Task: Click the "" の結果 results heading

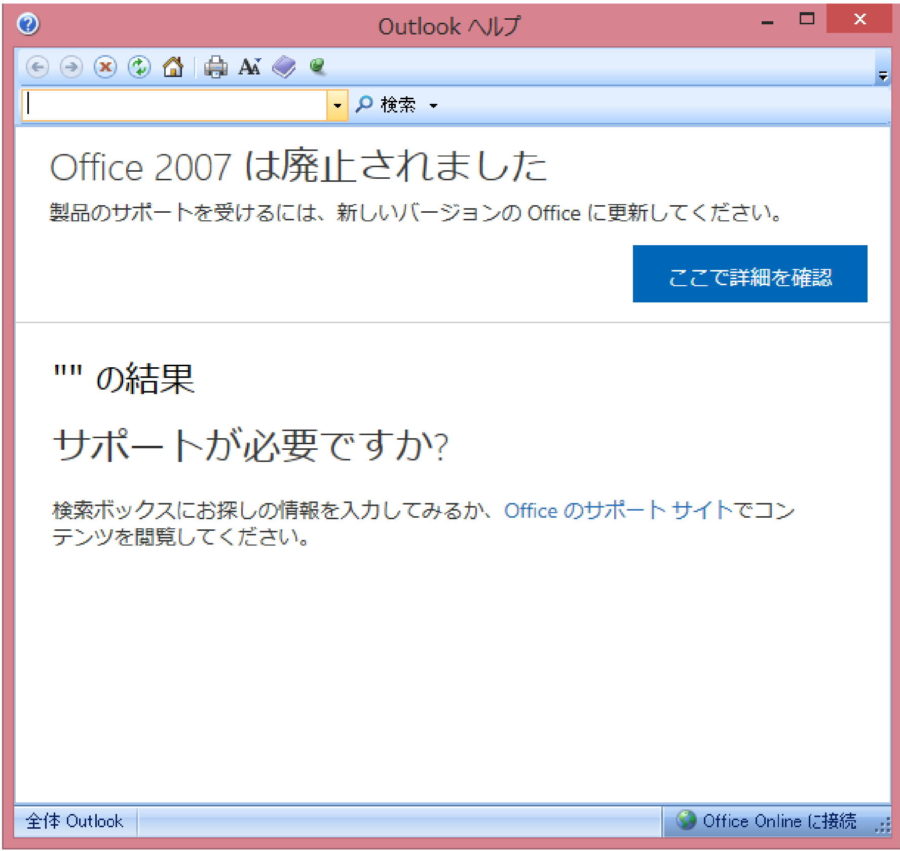Action: click(124, 378)
